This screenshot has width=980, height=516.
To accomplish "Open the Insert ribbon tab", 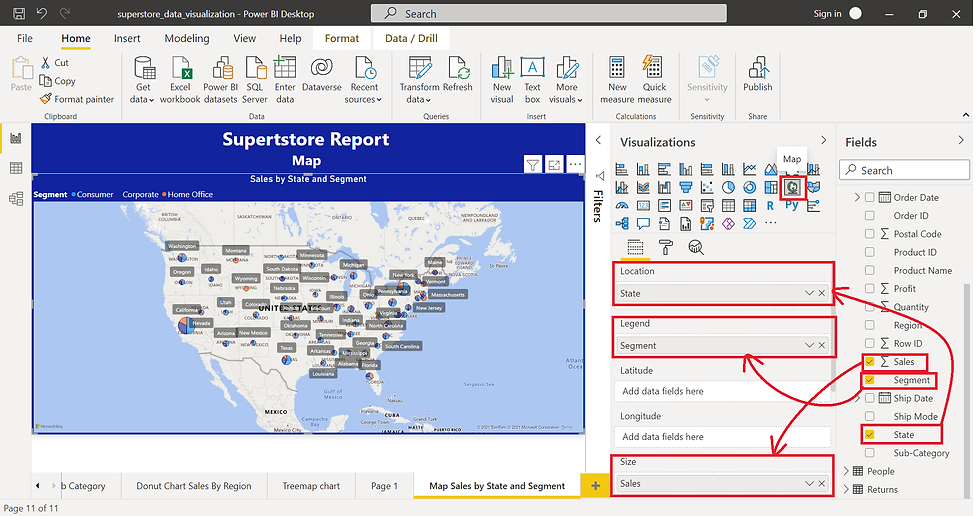I will (127, 39).
